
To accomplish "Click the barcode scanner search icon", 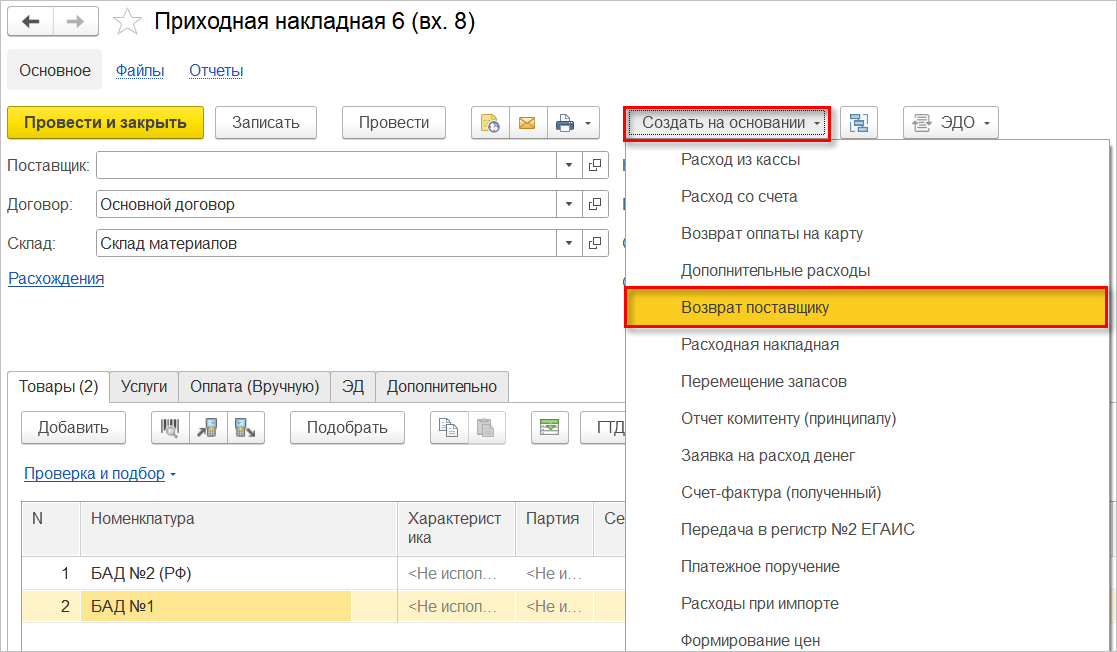I will point(170,428).
